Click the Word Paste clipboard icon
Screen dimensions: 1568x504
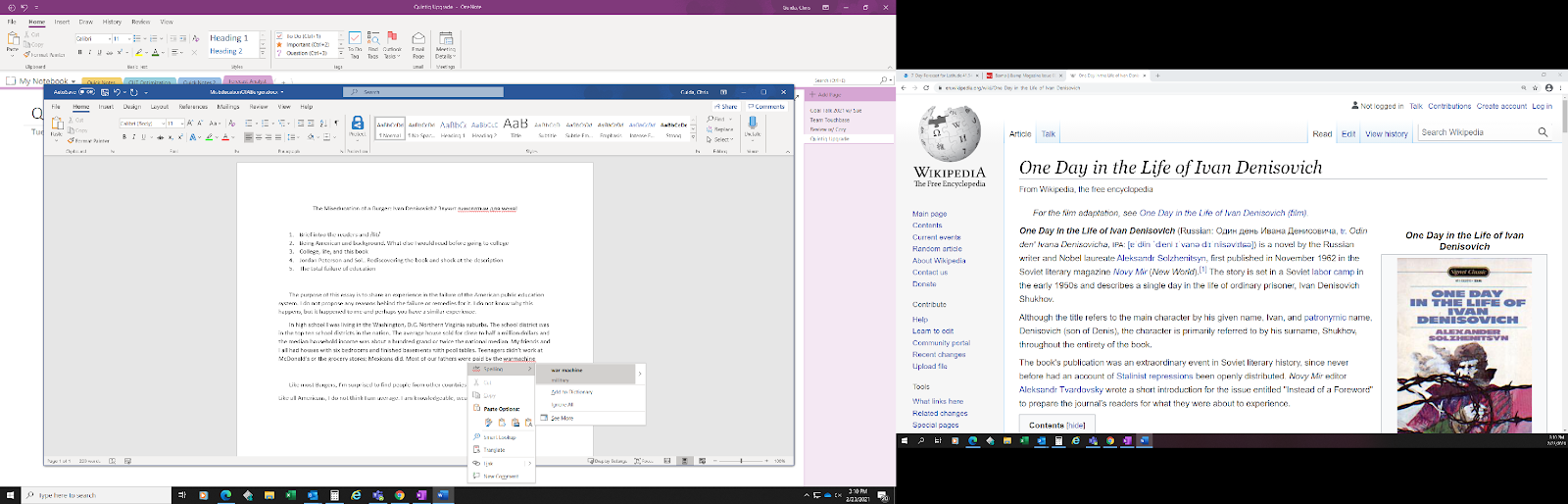click(57, 126)
